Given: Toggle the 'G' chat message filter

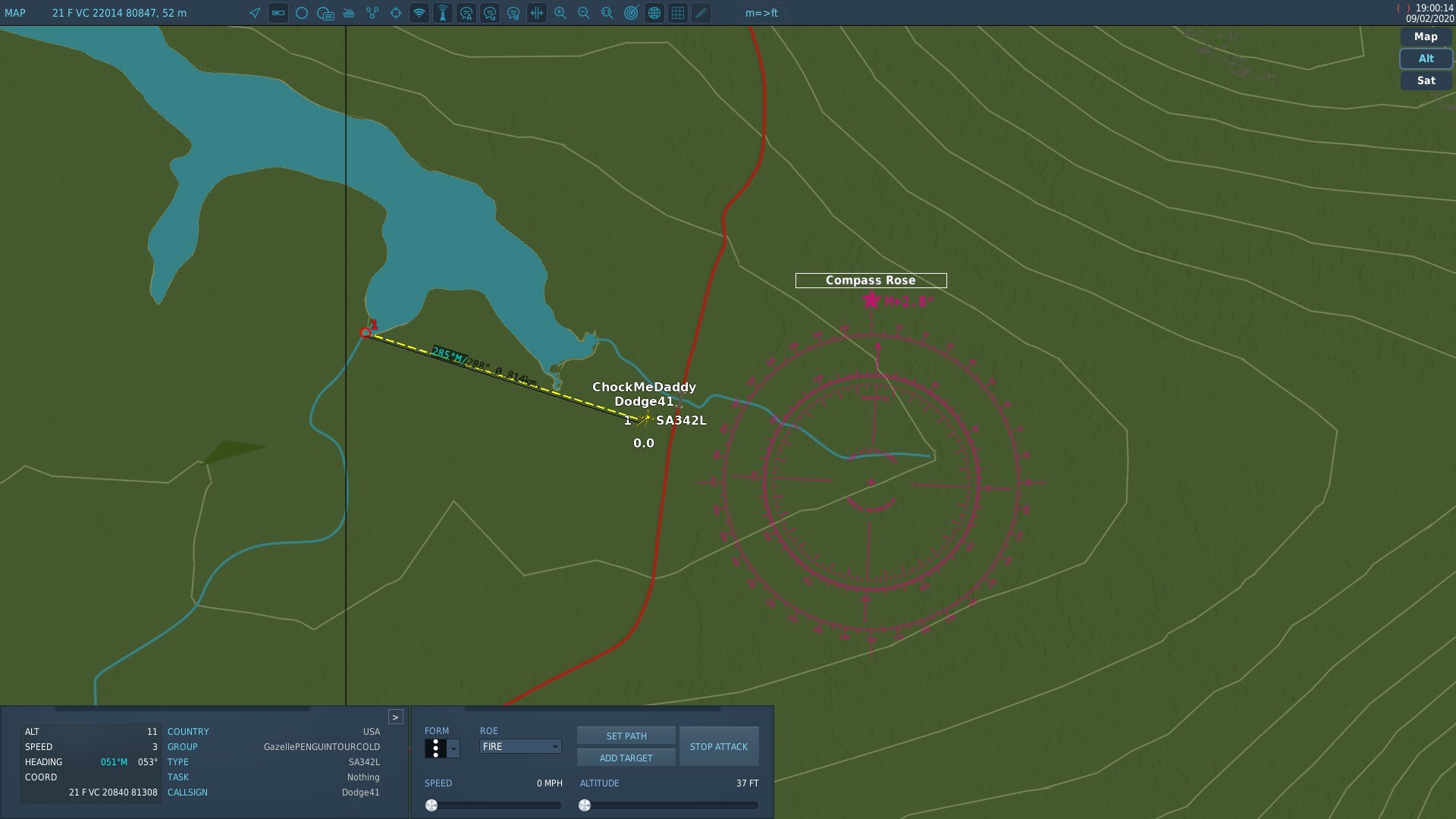Looking at the screenshot, I should tap(490, 13).
